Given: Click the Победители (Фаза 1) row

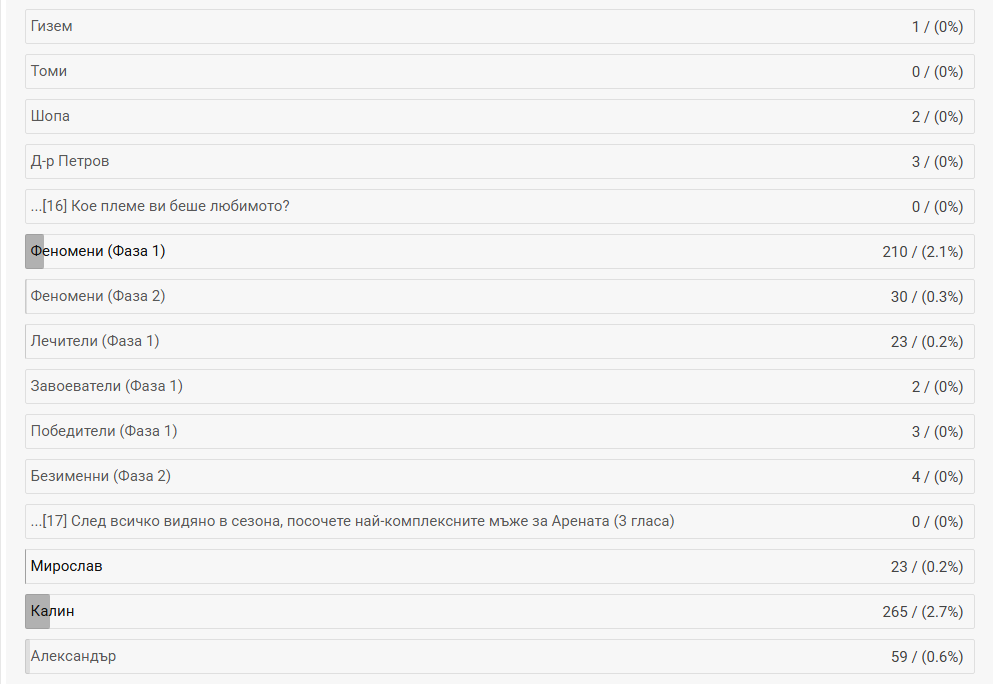Looking at the screenshot, I should point(499,432).
